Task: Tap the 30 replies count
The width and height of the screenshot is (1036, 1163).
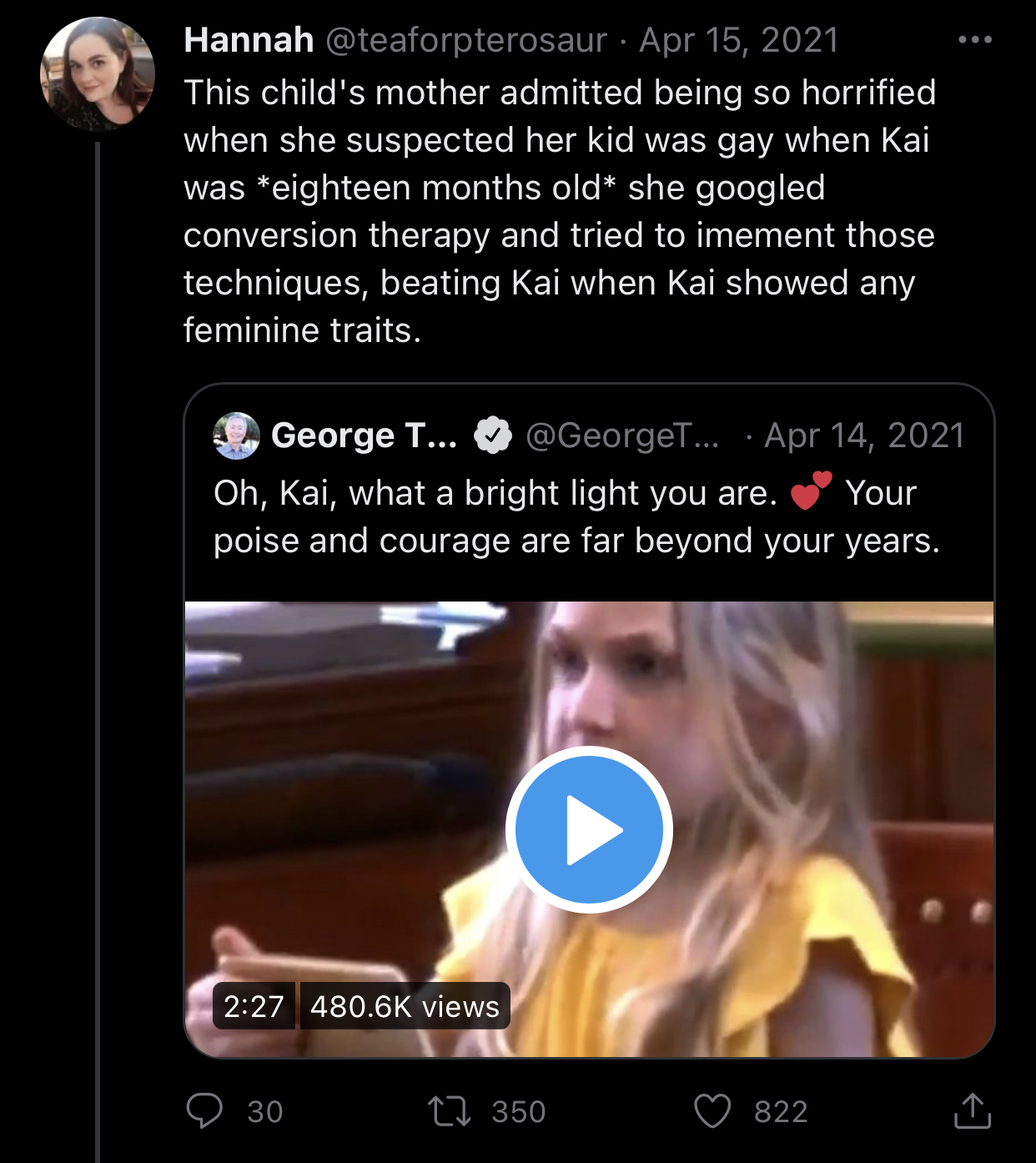Action: tap(265, 1111)
